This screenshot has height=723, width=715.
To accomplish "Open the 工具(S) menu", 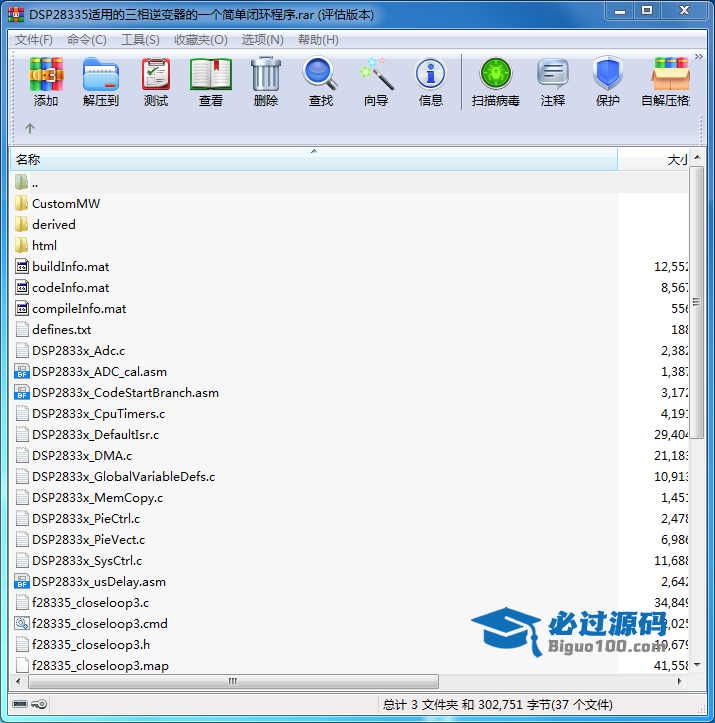I will point(139,40).
